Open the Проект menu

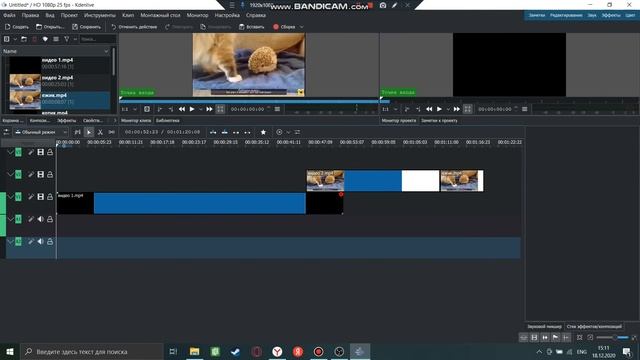point(69,15)
